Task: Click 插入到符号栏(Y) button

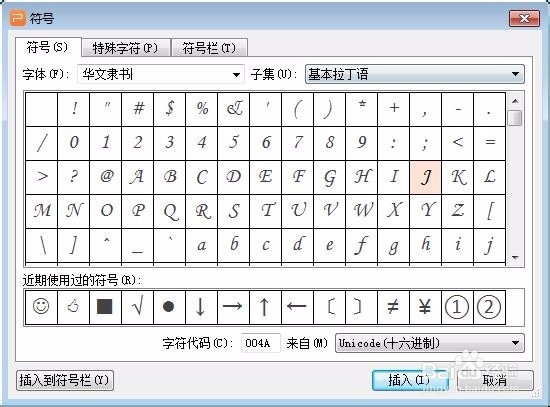Action: (x=65, y=380)
